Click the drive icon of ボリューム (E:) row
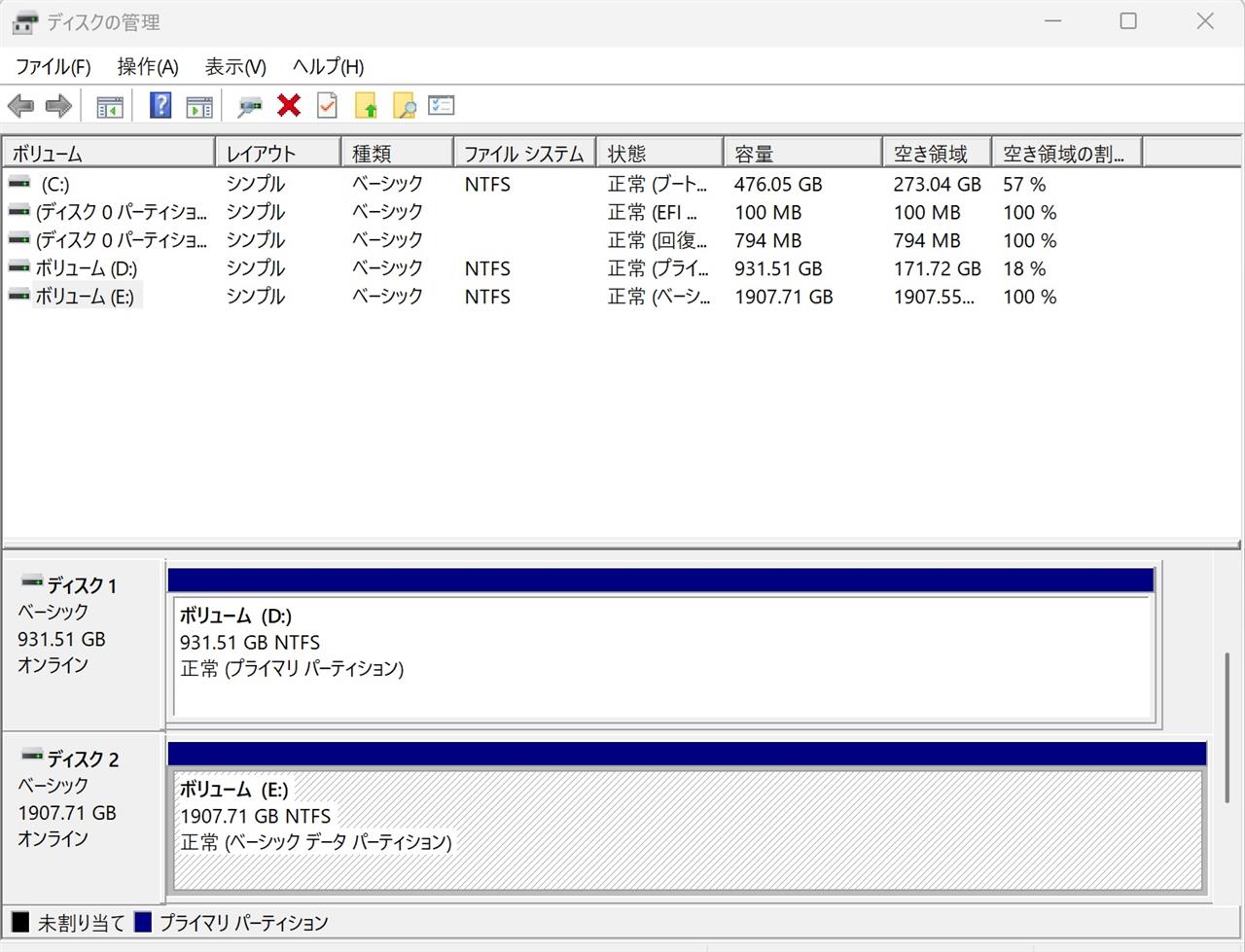Image resolution: width=1245 pixels, height=952 pixels. coord(19,296)
